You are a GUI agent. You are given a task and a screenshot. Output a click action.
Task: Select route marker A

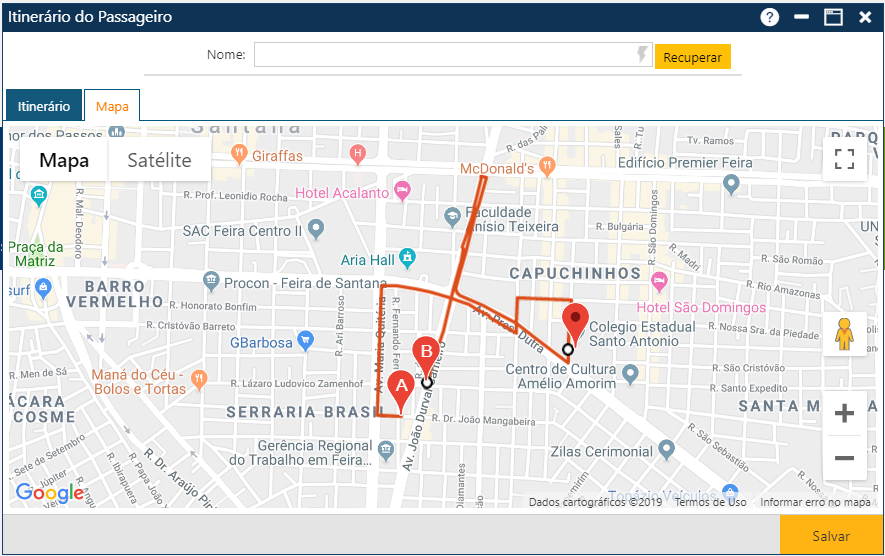(x=401, y=391)
